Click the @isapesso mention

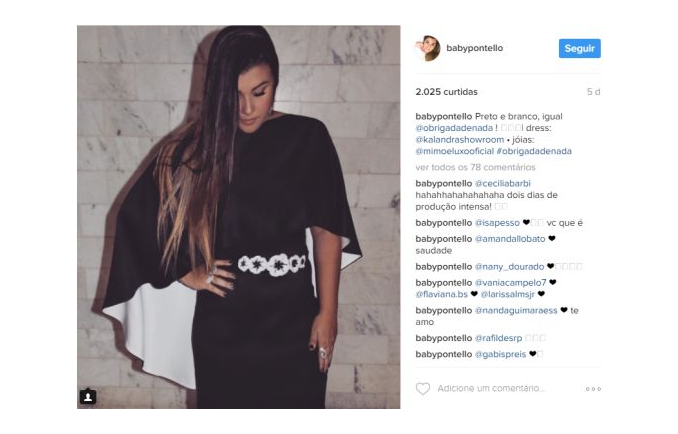497,223
